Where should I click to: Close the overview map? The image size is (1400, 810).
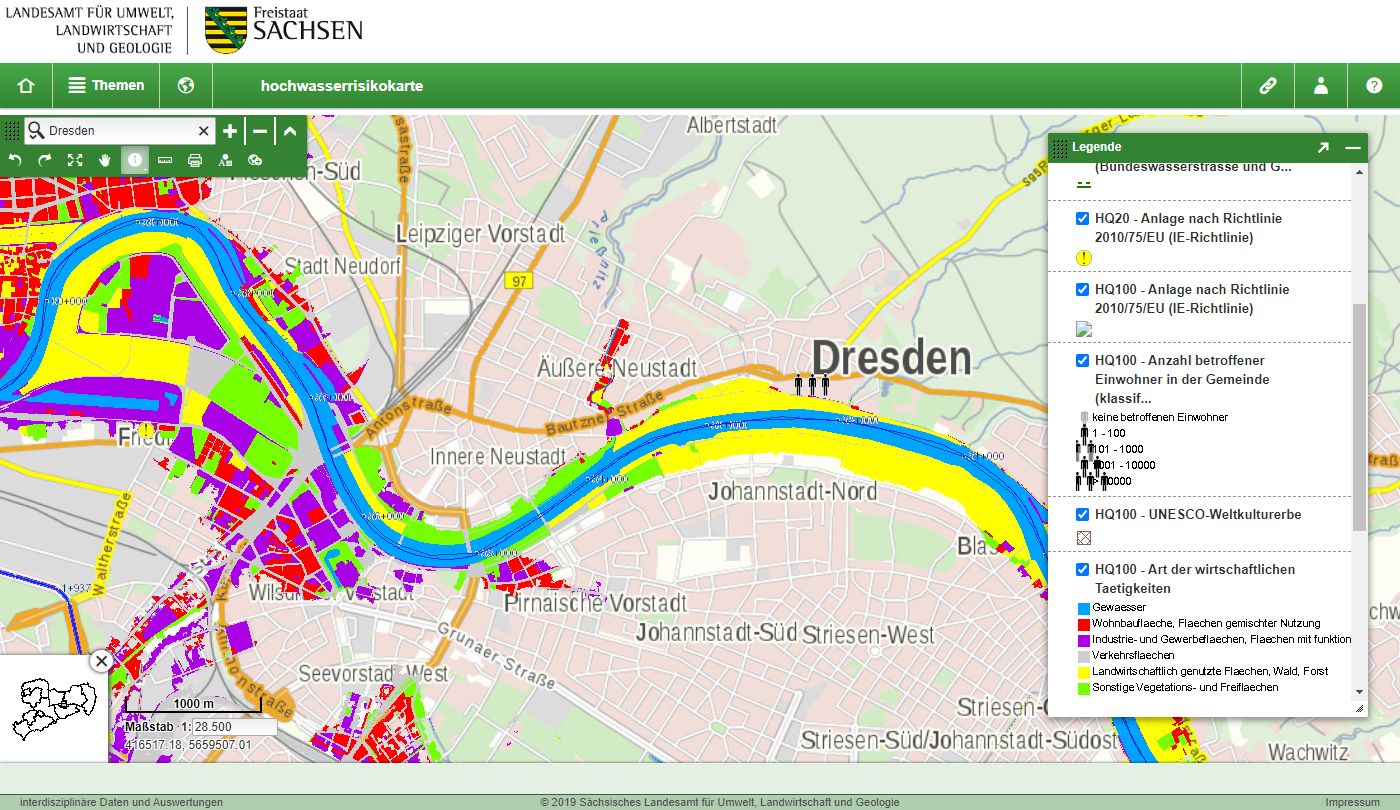coord(101,661)
